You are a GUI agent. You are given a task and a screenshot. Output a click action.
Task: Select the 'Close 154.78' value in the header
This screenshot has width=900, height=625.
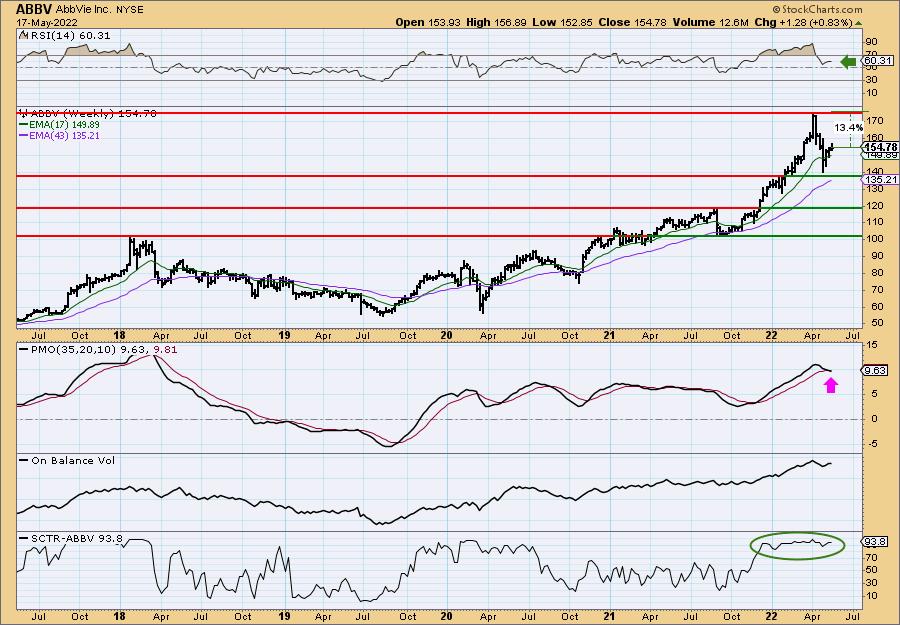click(x=633, y=22)
